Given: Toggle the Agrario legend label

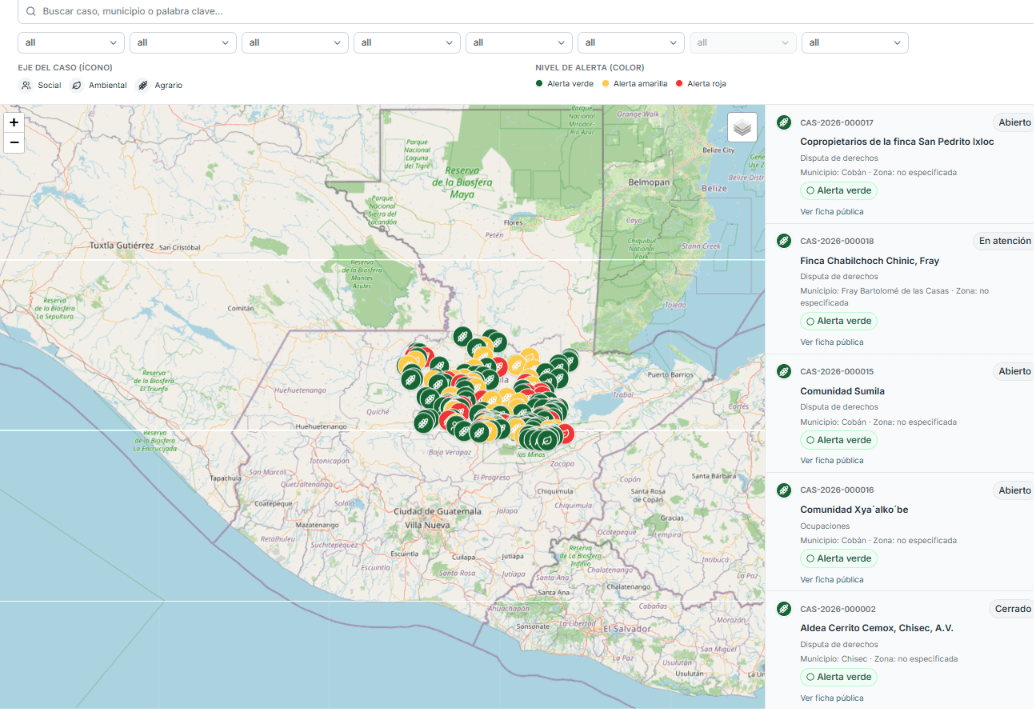Looking at the screenshot, I should [168, 85].
